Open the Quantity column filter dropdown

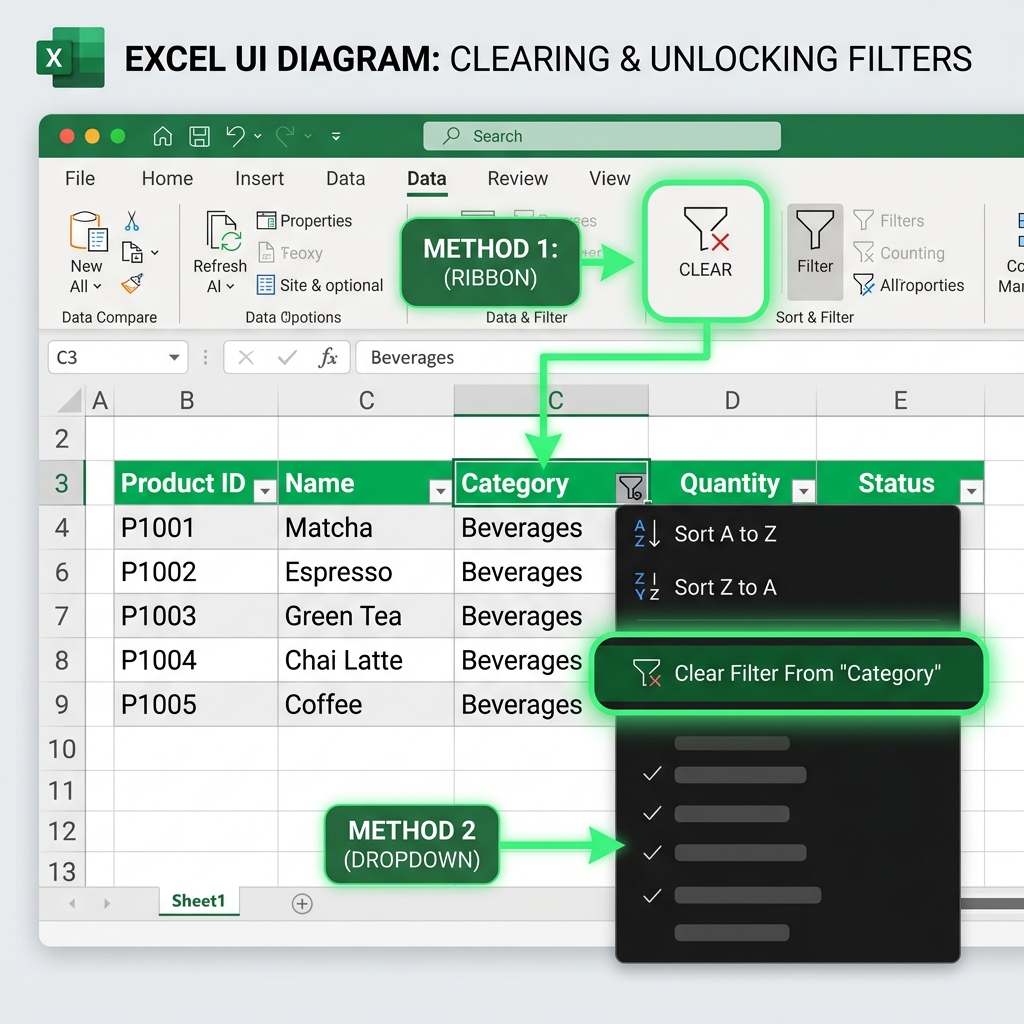coord(804,490)
